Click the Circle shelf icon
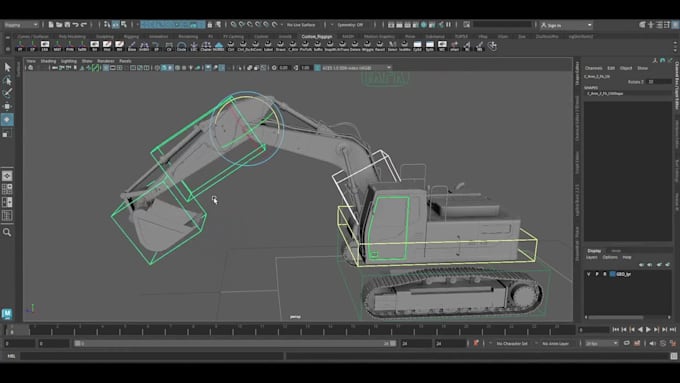This screenshot has width=680, height=383. (x=182, y=46)
